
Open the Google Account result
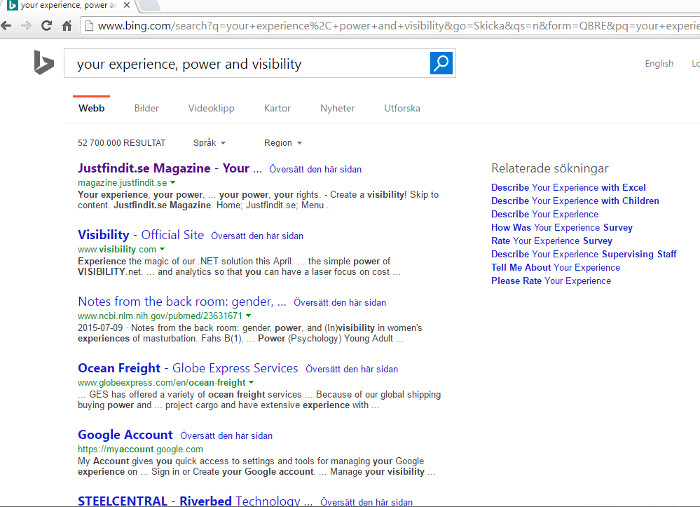(x=125, y=435)
